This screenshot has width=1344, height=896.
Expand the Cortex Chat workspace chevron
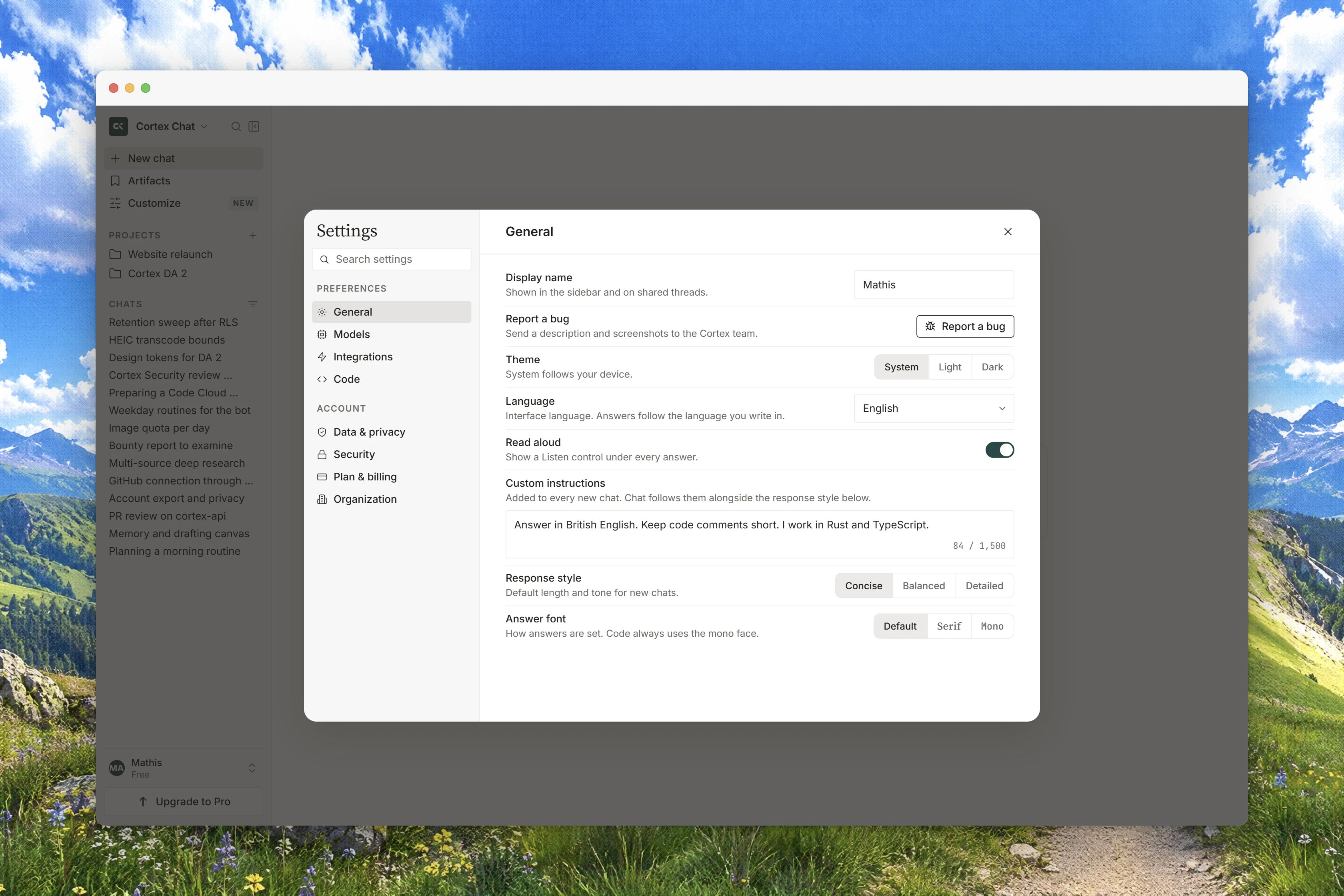point(204,126)
